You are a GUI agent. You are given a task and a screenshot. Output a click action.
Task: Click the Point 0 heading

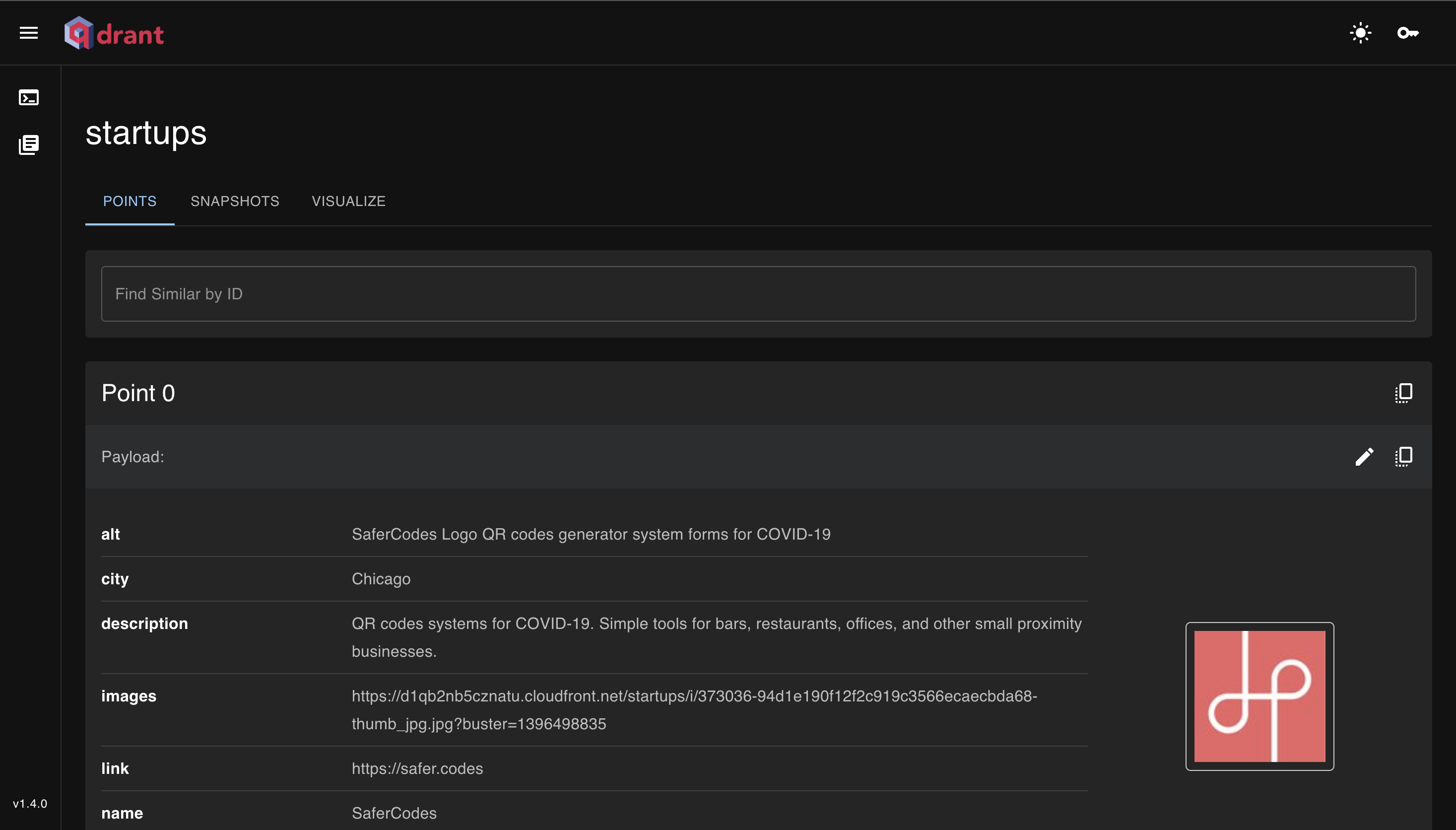tap(138, 393)
